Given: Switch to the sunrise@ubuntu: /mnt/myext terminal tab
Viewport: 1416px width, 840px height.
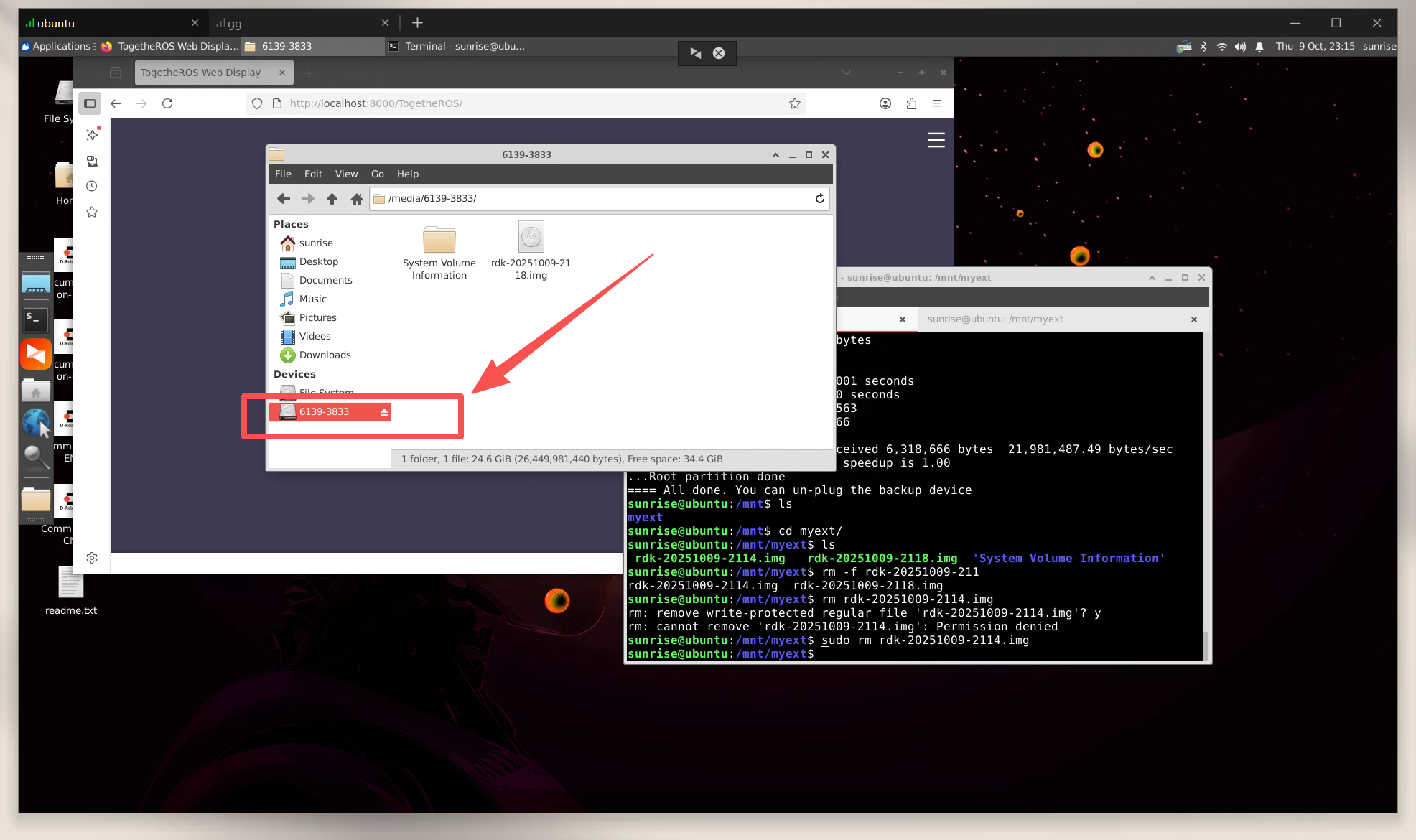Looking at the screenshot, I should click(995, 319).
